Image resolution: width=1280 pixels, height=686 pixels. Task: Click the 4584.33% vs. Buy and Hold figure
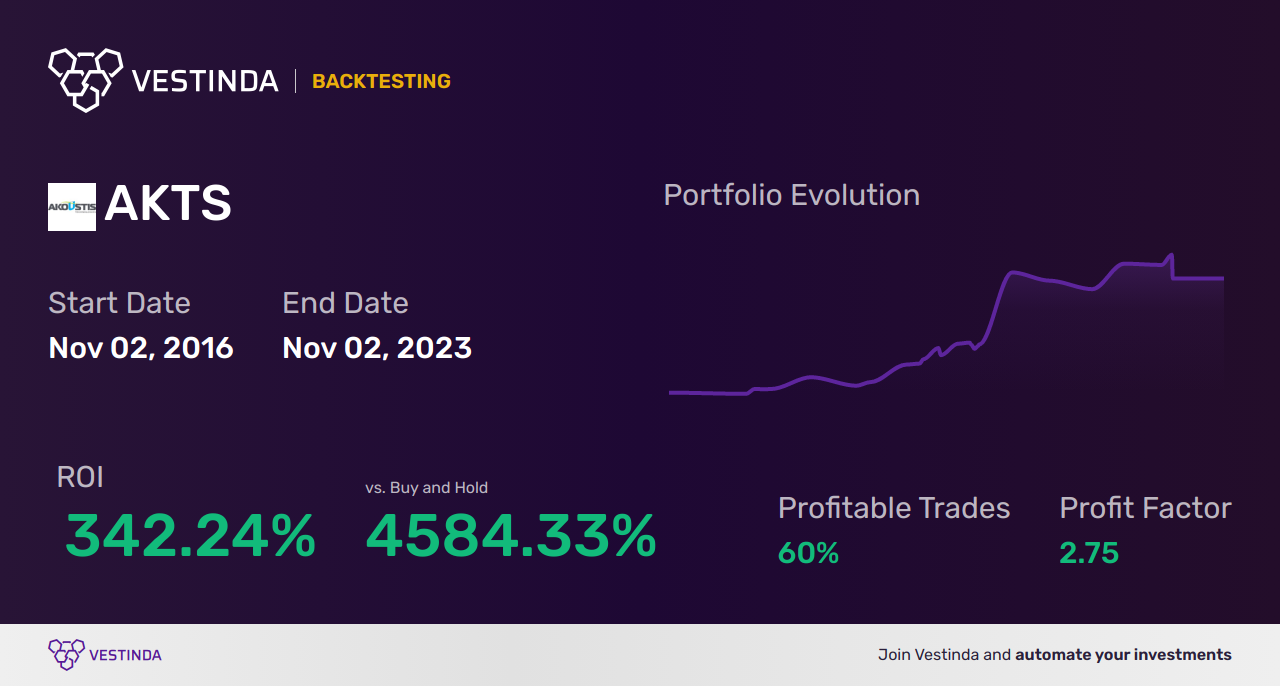pyautogui.click(x=511, y=536)
